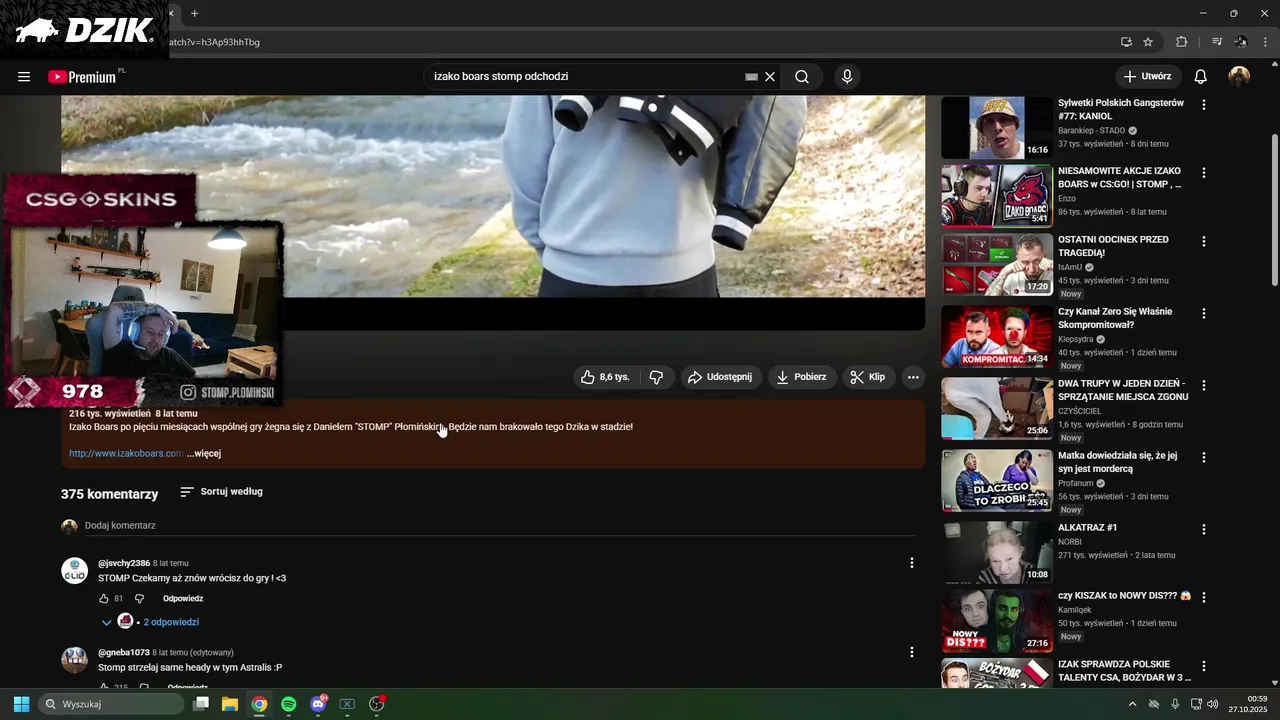
Task: Open Spotify from the taskbar
Action: (x=289, y=704)
